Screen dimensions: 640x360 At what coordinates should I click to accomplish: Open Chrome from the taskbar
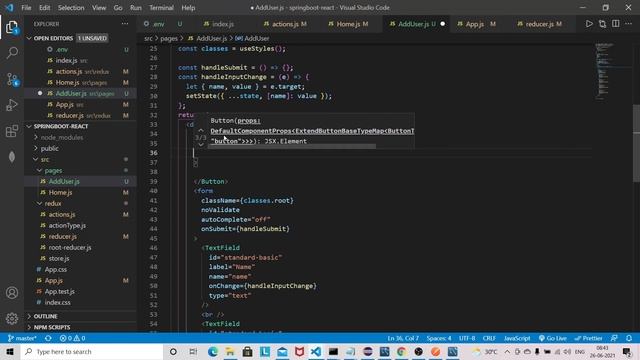(401, 351)
